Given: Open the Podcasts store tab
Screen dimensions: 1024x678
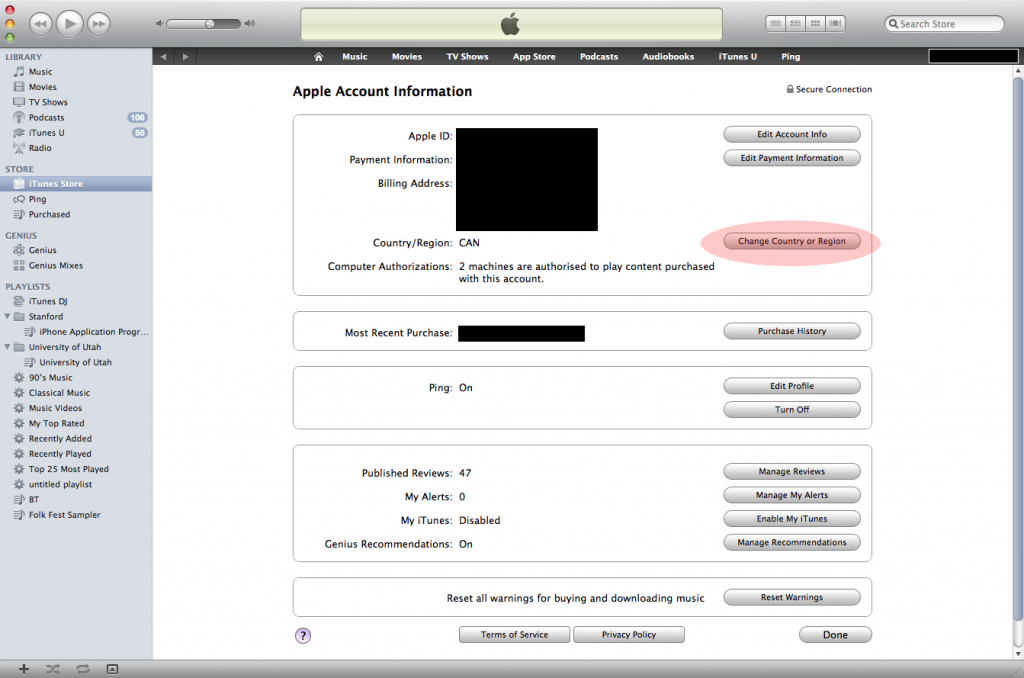Looking at the screenshot, I should tap(599, 57).
